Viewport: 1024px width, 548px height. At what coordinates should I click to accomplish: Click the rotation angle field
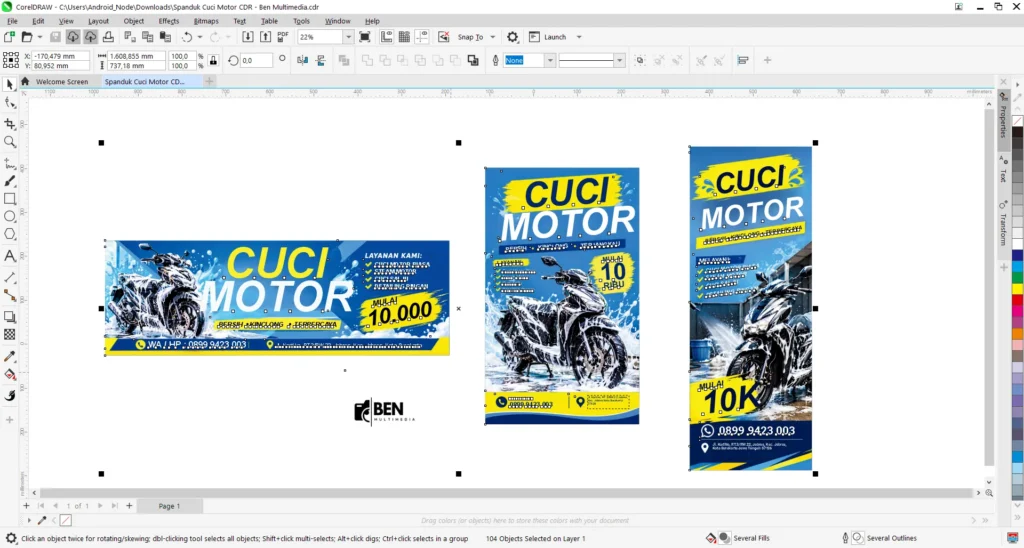click(256, 60)
